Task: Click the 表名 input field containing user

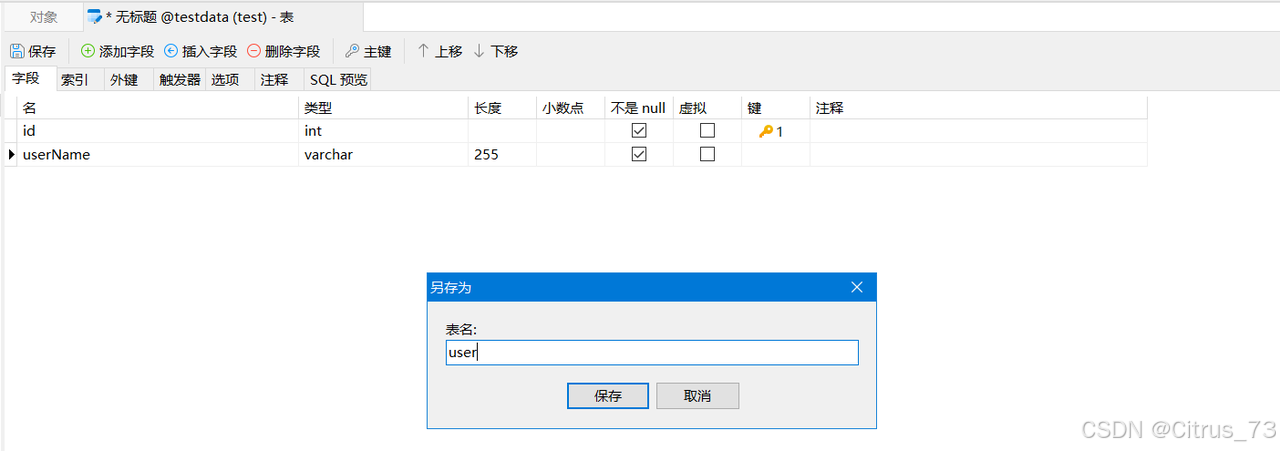Action: pyautogui.click(x=652, y=353)
